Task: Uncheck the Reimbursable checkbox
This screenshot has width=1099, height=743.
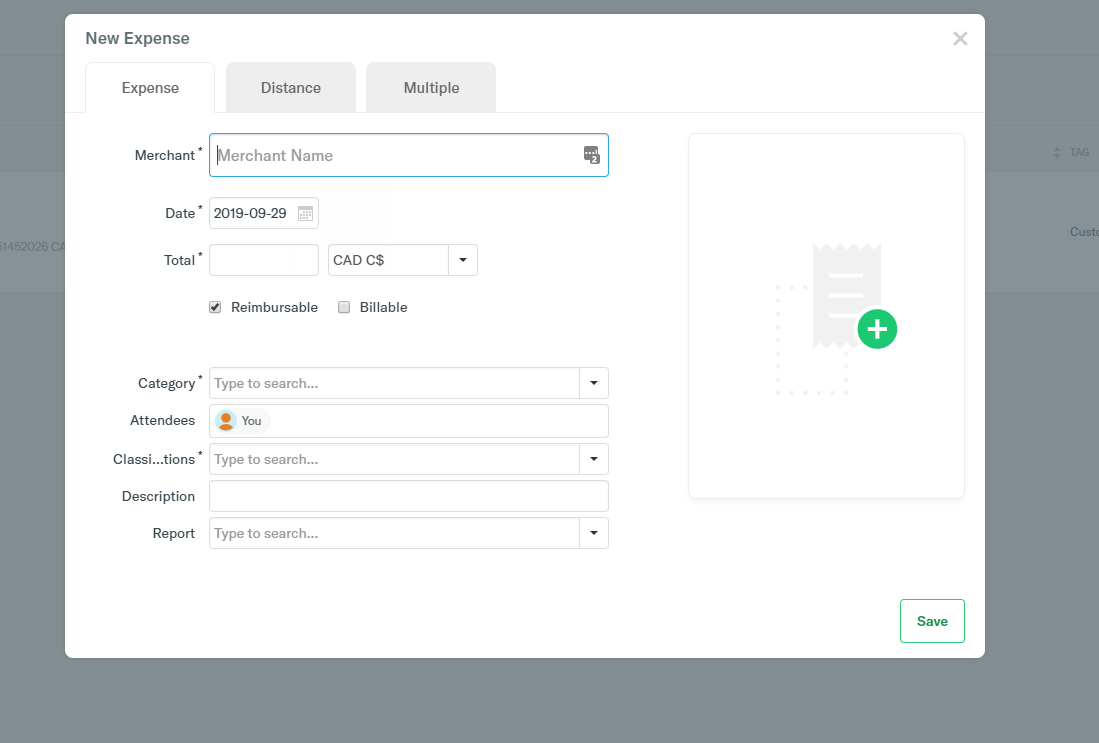Action: [x=215, y=307]
